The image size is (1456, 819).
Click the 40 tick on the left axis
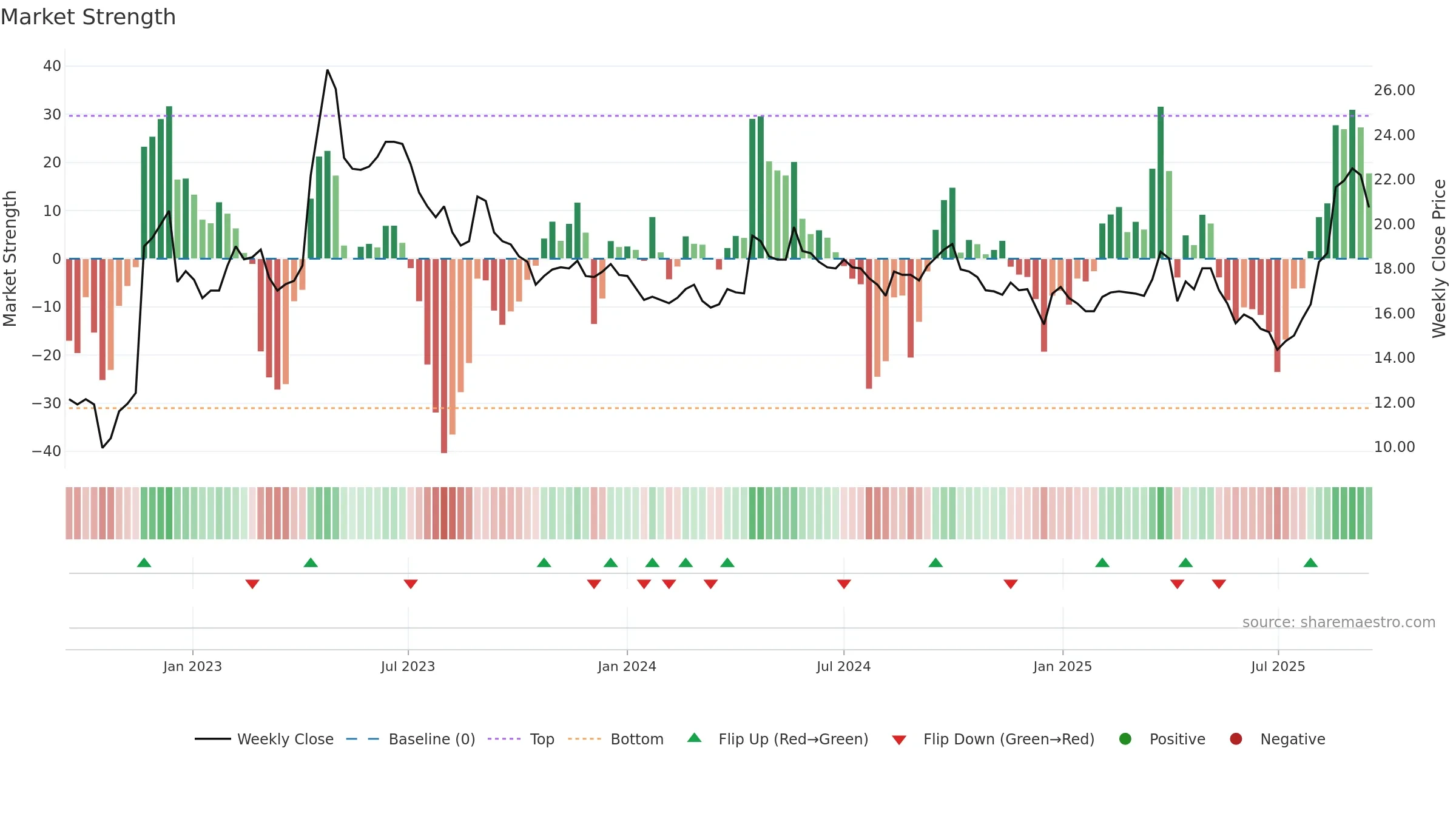pos(52,66)
